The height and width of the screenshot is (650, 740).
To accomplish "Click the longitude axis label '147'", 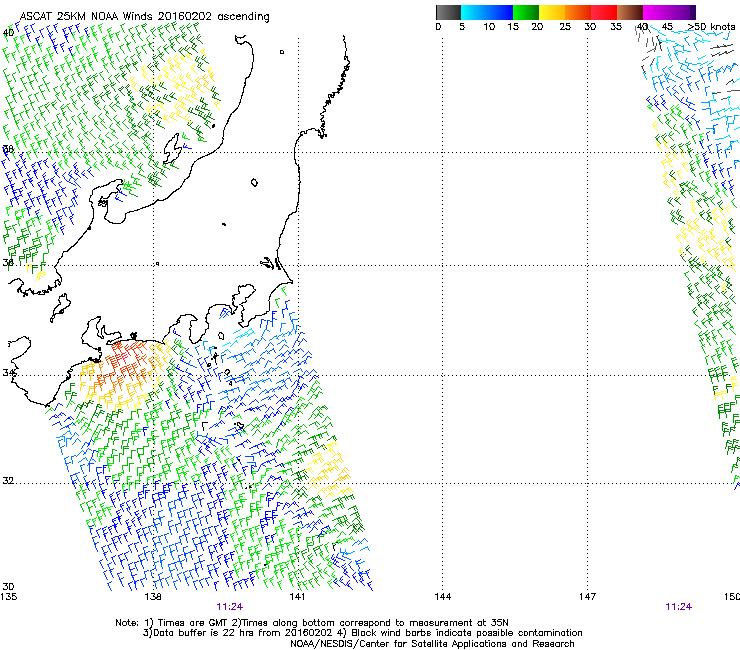I will click(x=588, y=597).
